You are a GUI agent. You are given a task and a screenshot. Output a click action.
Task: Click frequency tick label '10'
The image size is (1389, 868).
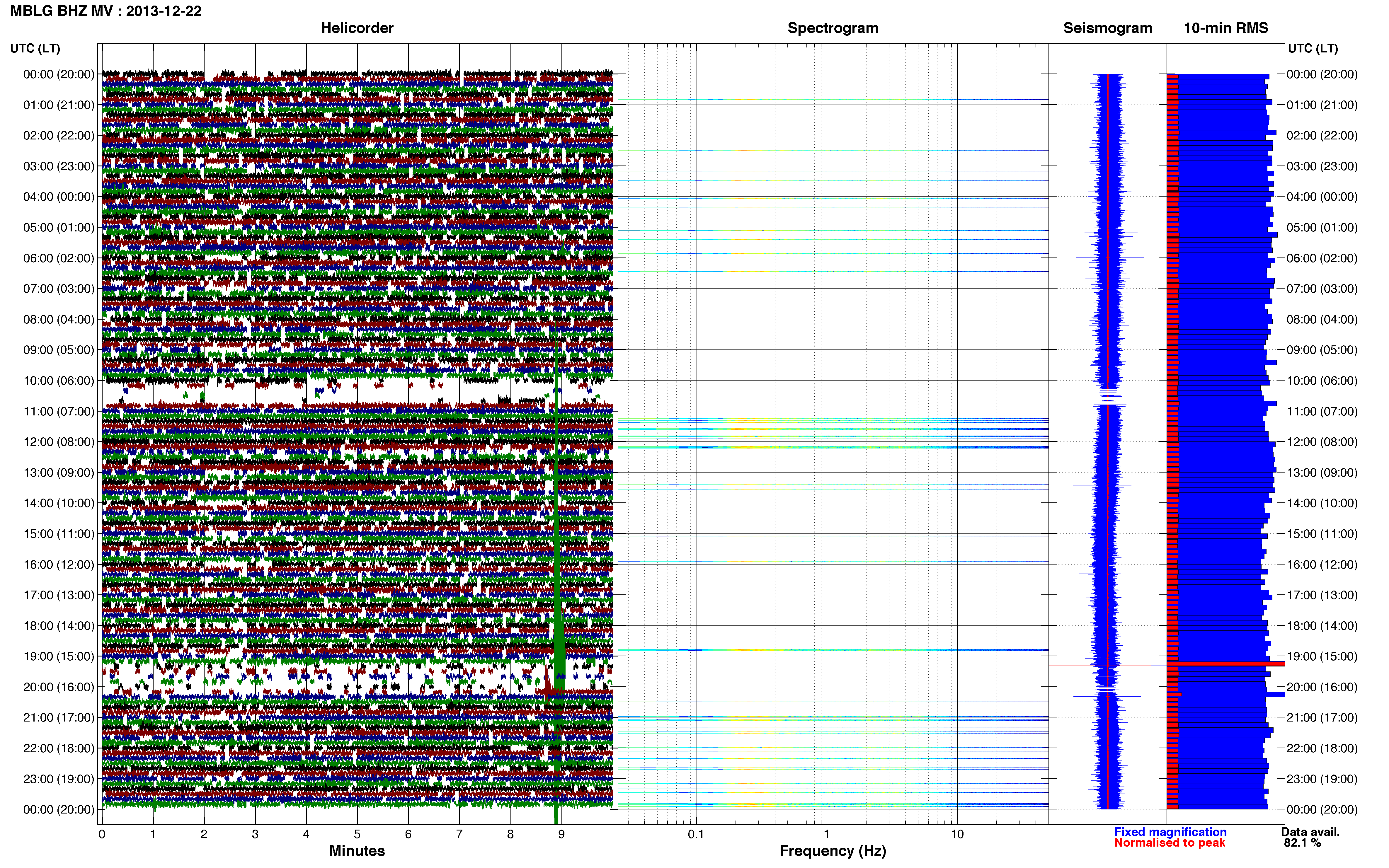pos(957,834)
